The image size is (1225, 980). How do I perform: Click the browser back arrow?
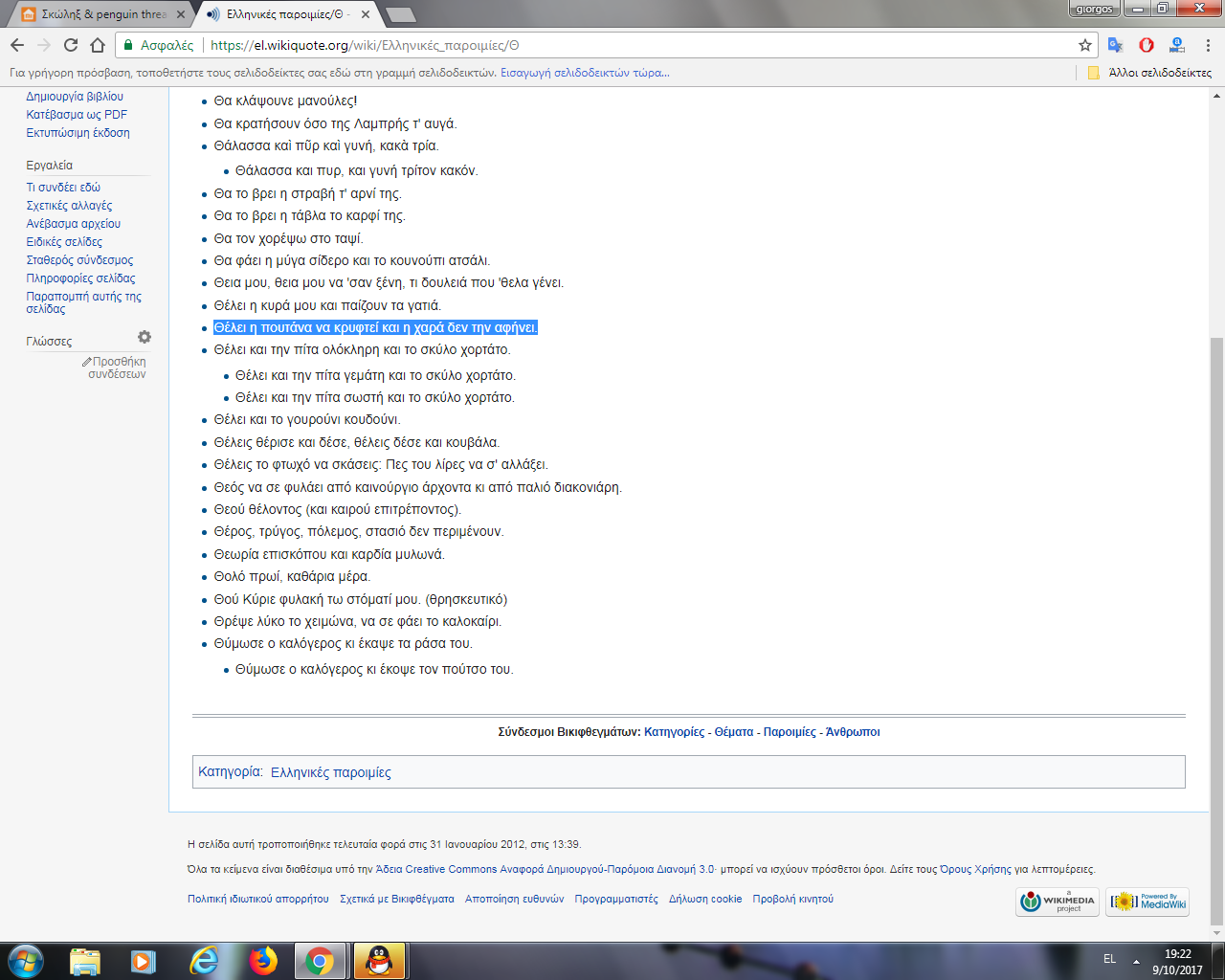17,45
